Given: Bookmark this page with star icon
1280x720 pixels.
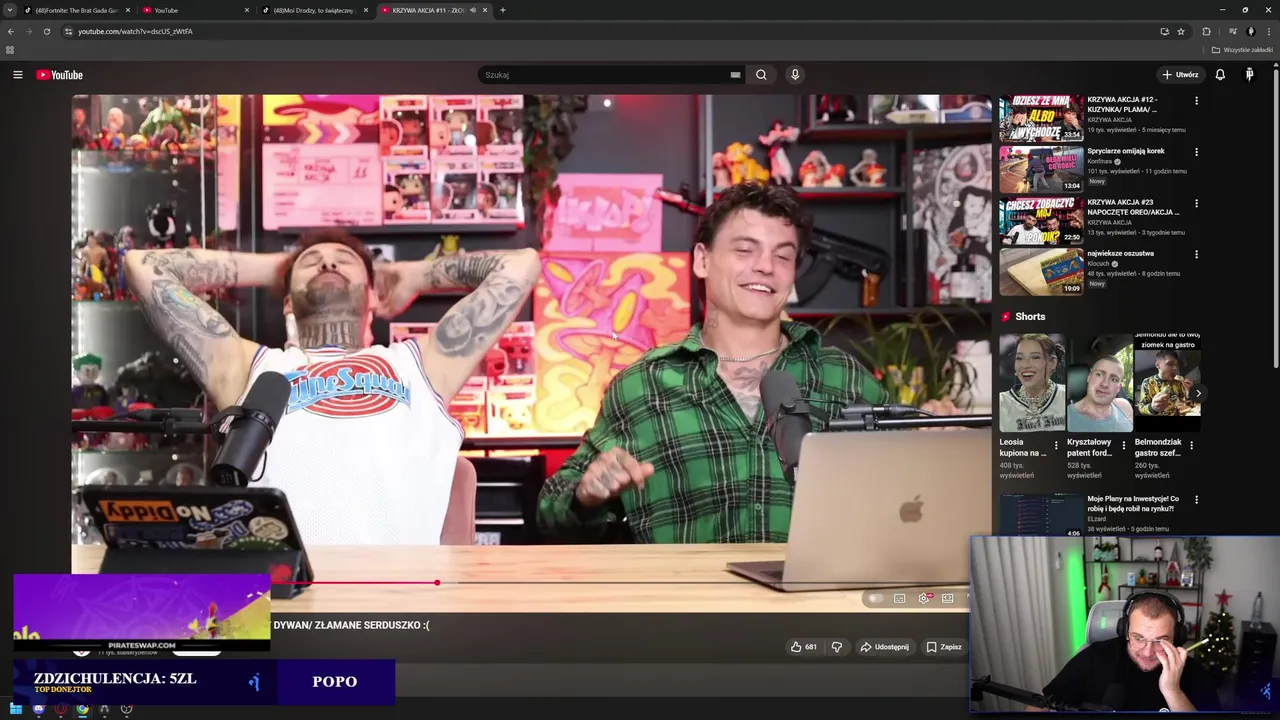Looking at the screenshot, I should [x=1181, y=31].
